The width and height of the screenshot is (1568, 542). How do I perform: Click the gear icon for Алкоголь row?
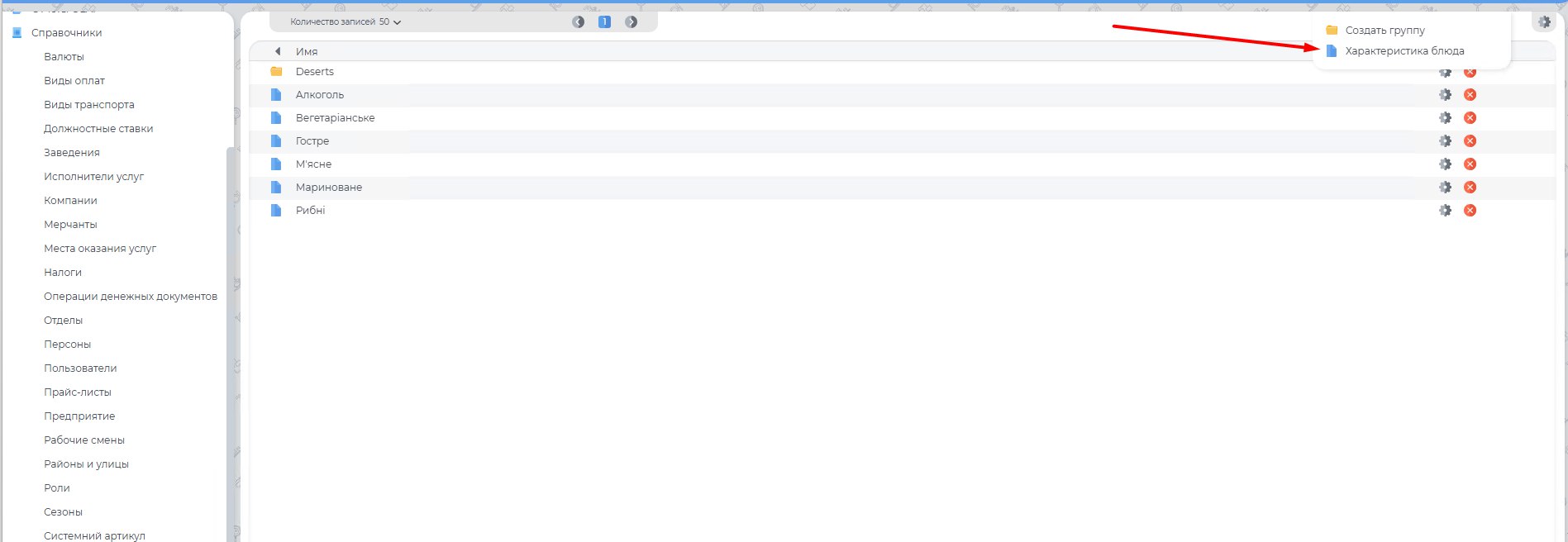1445,95
